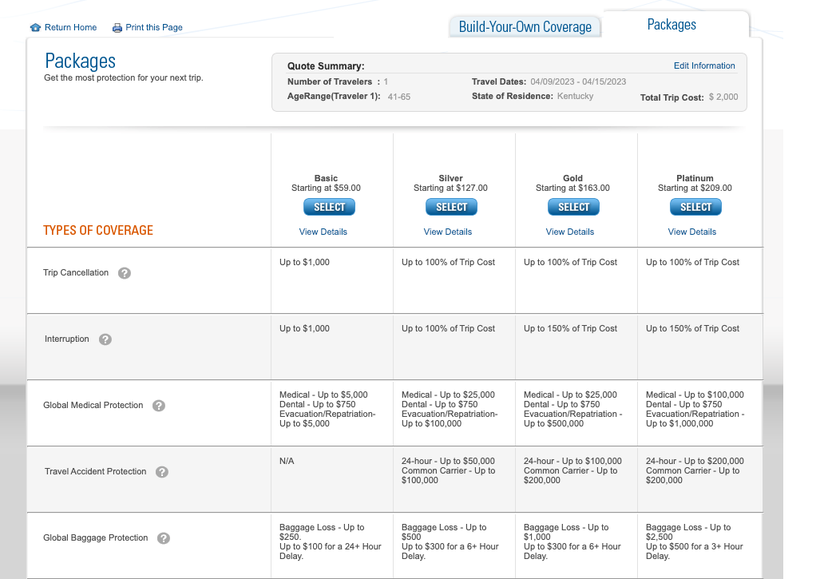Viewport: 828px width, 579px height.
Task: Click SELECT under the Basic package
Action: (x=329, y=207)
